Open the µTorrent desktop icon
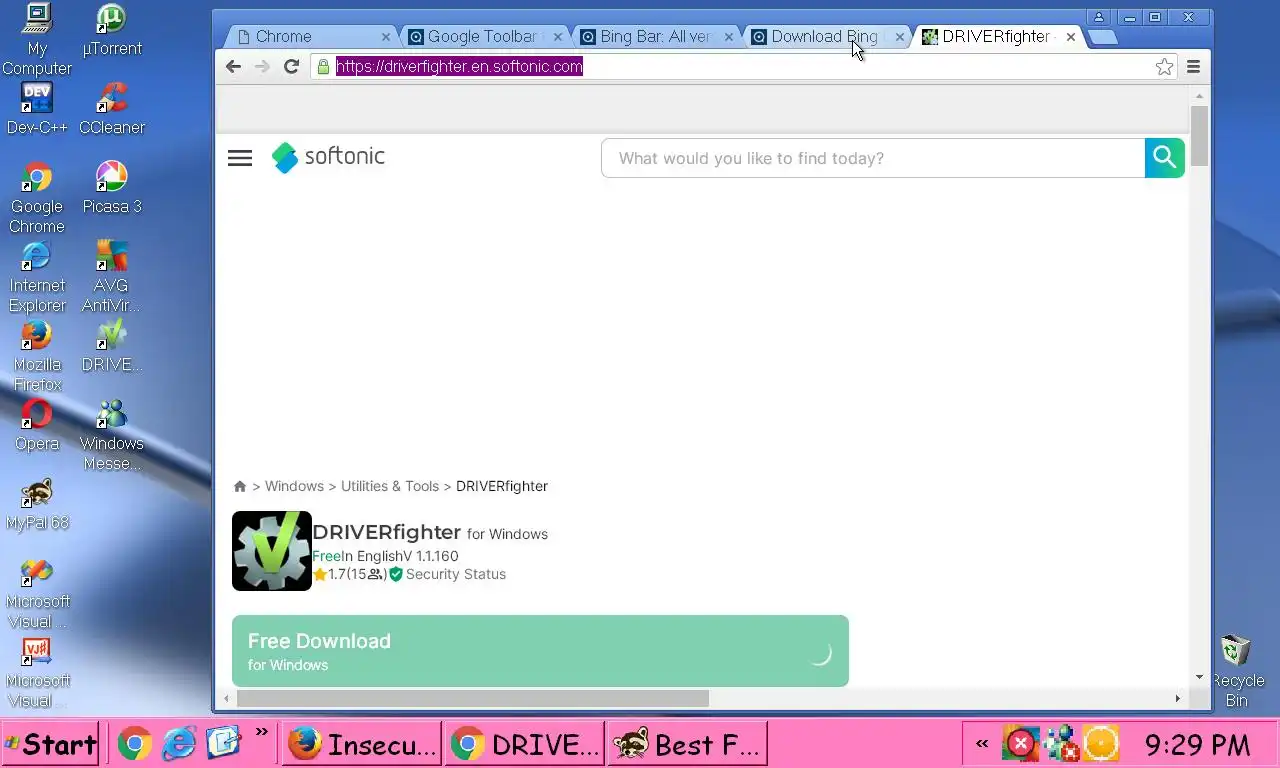Viewport: 1280px width, 768px height. click(x=111, y=30)
